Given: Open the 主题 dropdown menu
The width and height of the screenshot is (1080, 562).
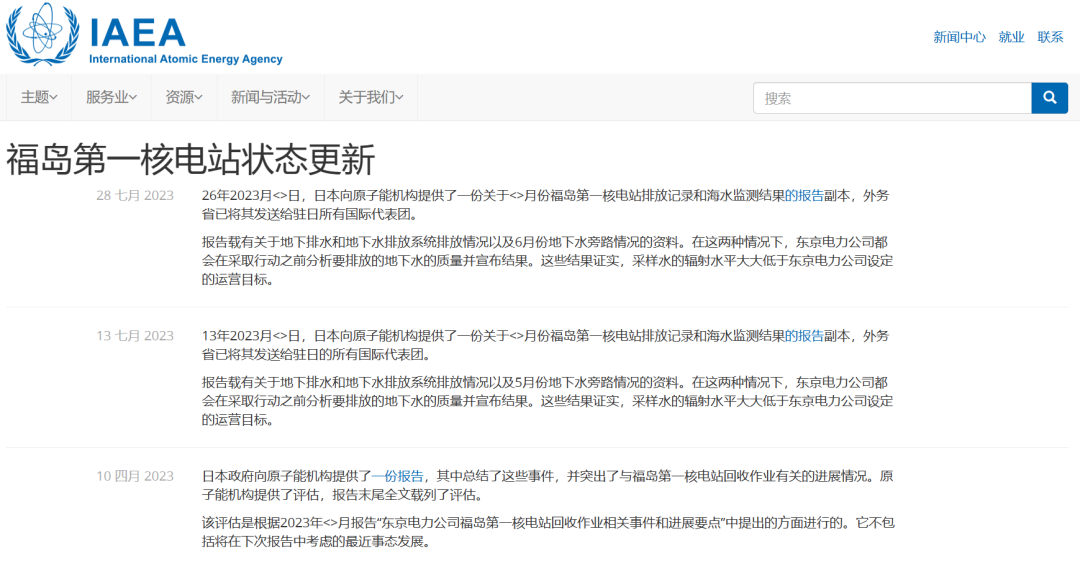Looking at the screenshot, I should click(39, 98).
